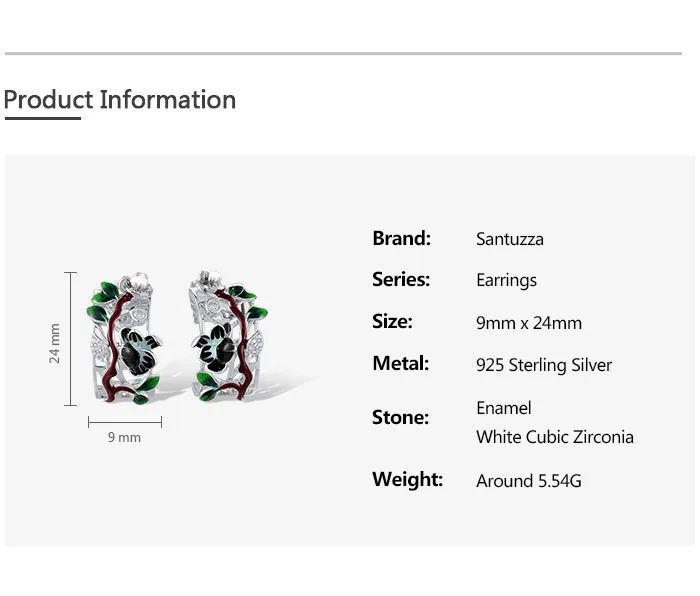
Task: Click the Size: label
Action: (x=392, y=321)
